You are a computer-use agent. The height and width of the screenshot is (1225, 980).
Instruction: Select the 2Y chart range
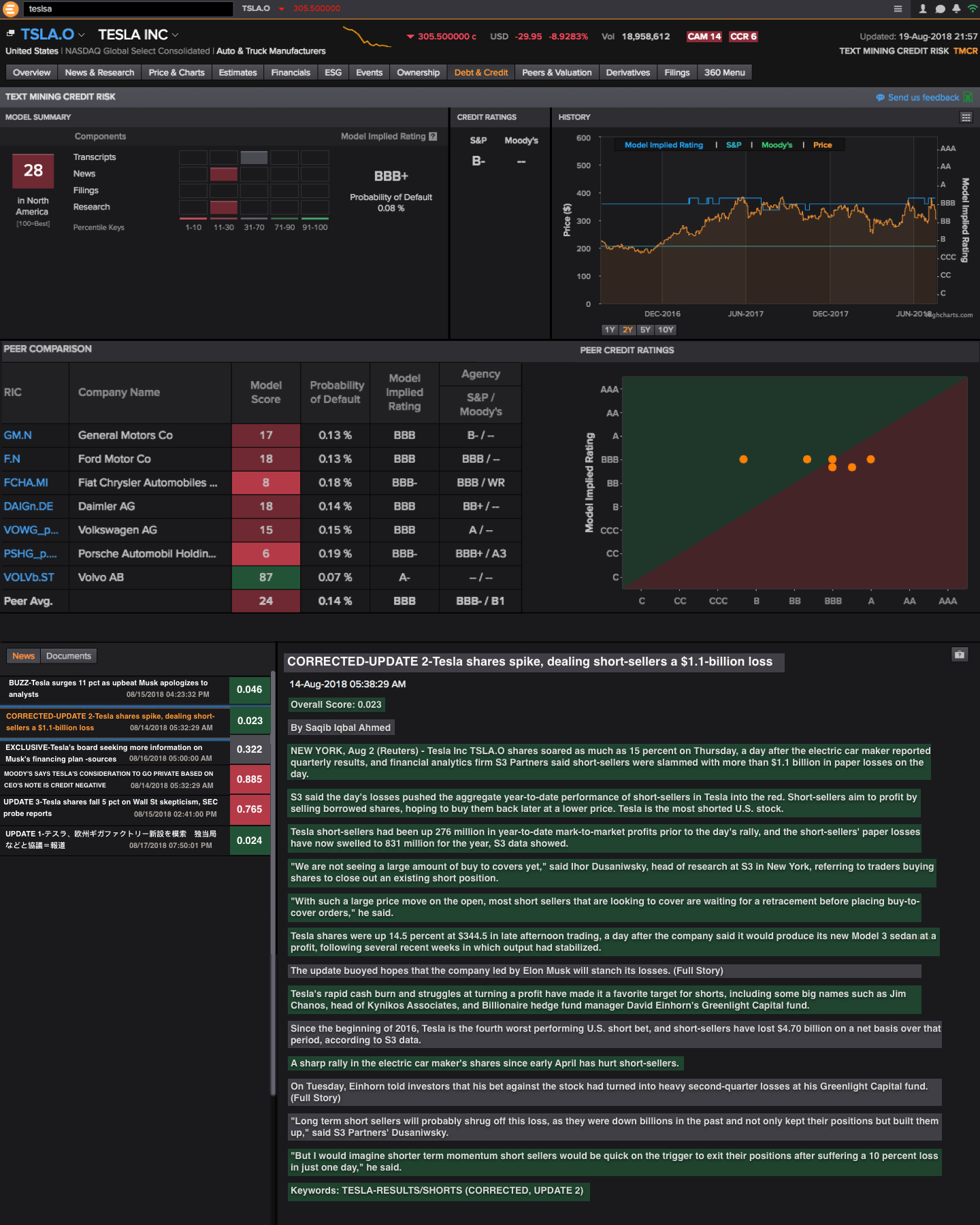pos(627,329)
